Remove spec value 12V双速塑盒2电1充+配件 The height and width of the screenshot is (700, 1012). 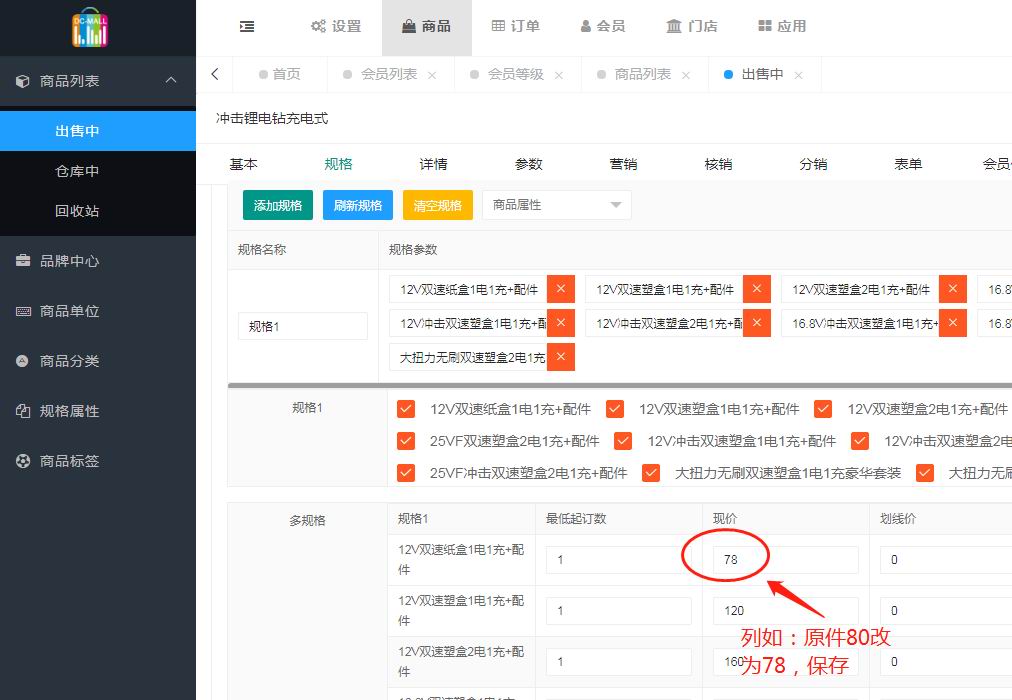pos(953,289)
